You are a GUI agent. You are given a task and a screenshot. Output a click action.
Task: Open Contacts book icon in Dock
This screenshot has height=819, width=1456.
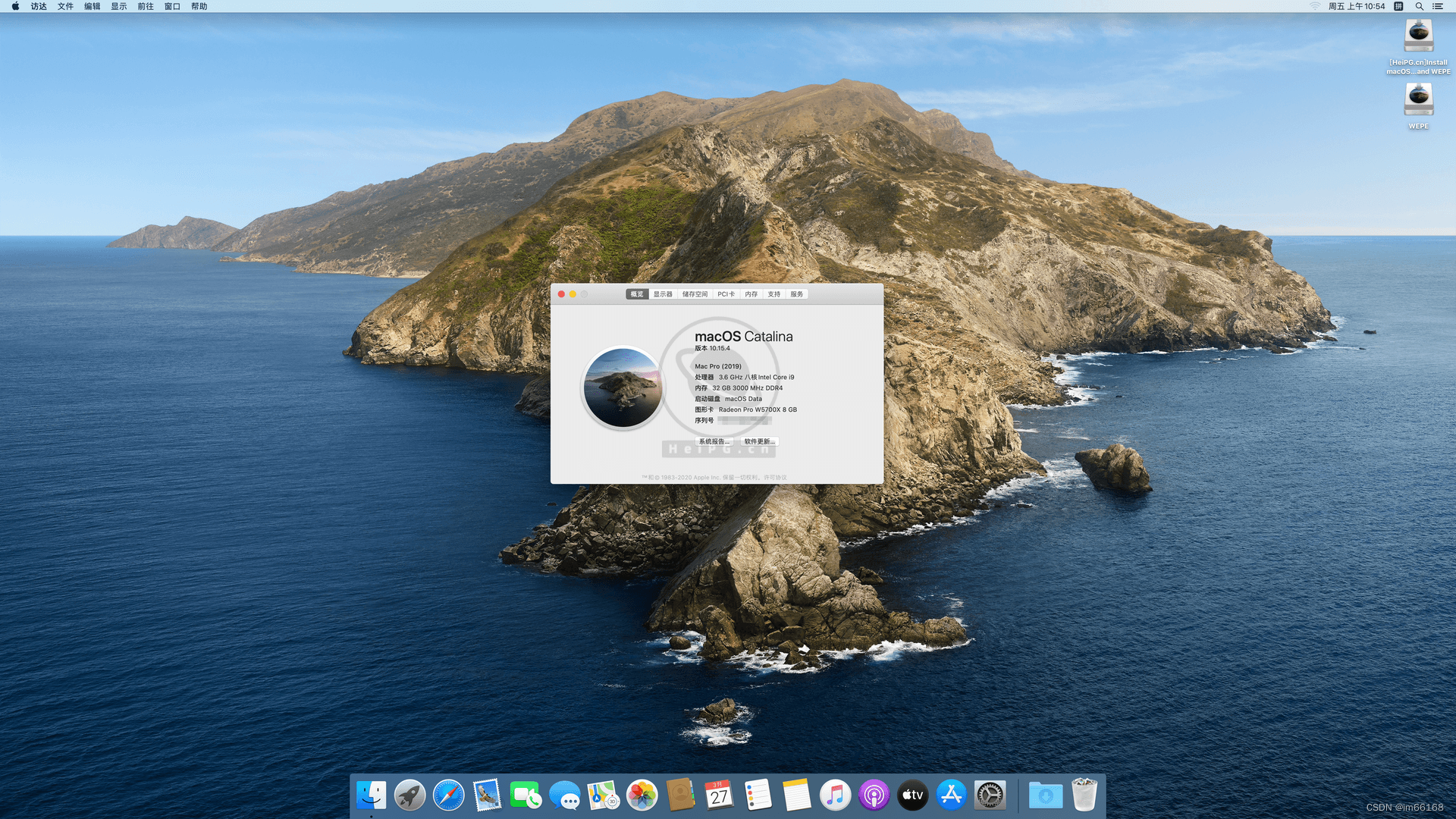tap(680, 795)
